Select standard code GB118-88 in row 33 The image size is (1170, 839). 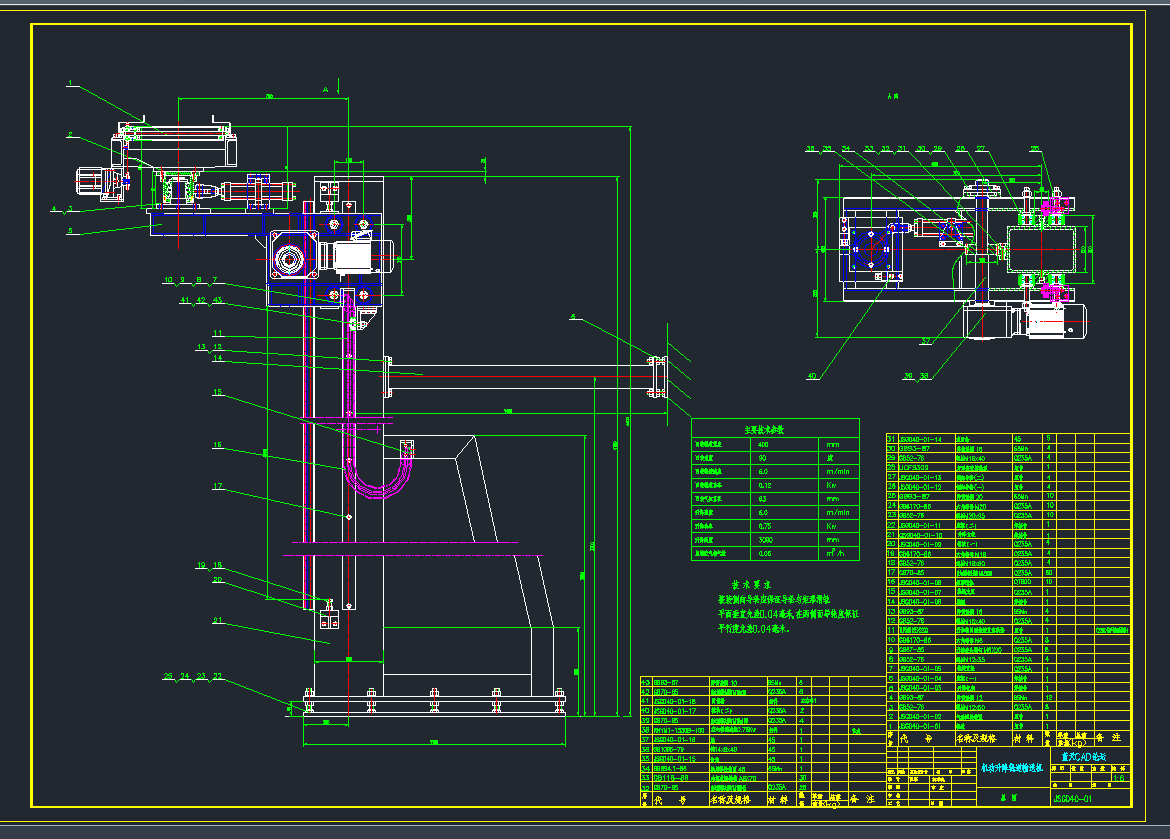point(670,778)
